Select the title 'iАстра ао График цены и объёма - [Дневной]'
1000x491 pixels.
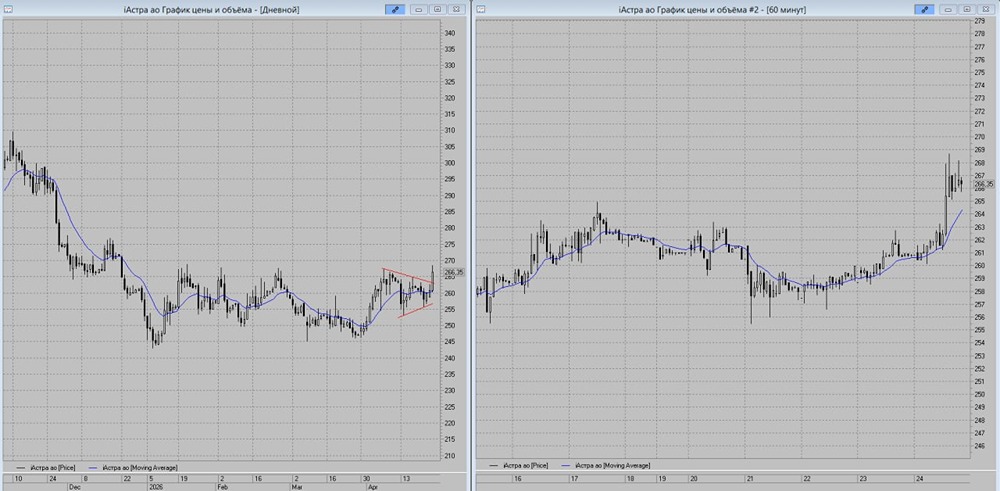[210, 10]
